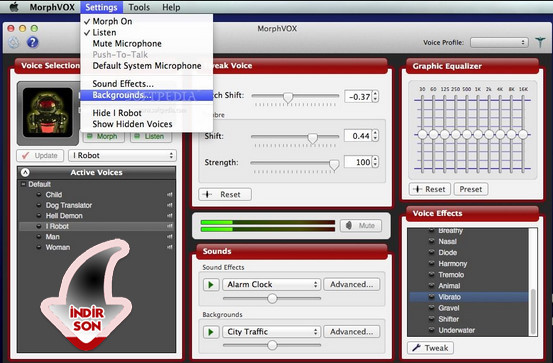Click the 30 Hz equalizer band knob
The width and height of the screenshot is (553, 363).
pos(422,134)
